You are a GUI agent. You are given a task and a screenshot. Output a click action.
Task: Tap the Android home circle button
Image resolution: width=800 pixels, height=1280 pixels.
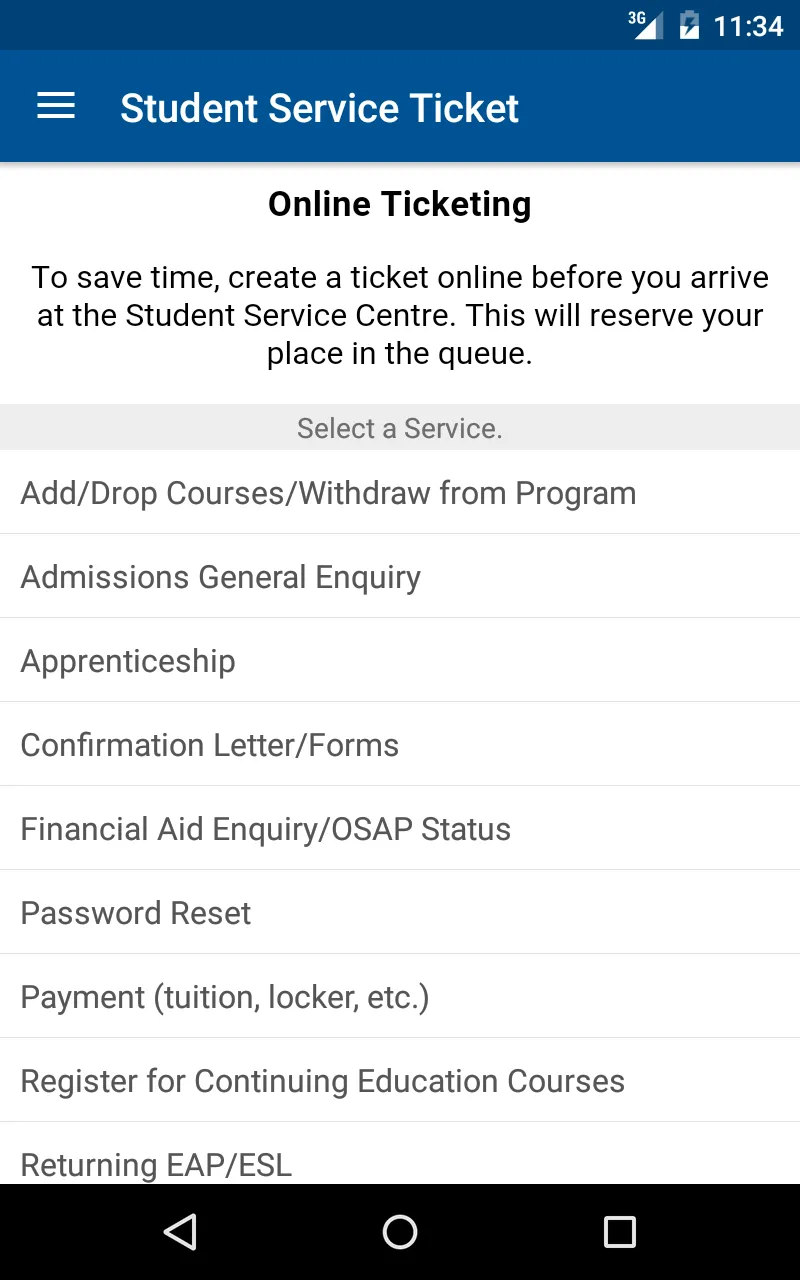click(x=400, y=1232)
